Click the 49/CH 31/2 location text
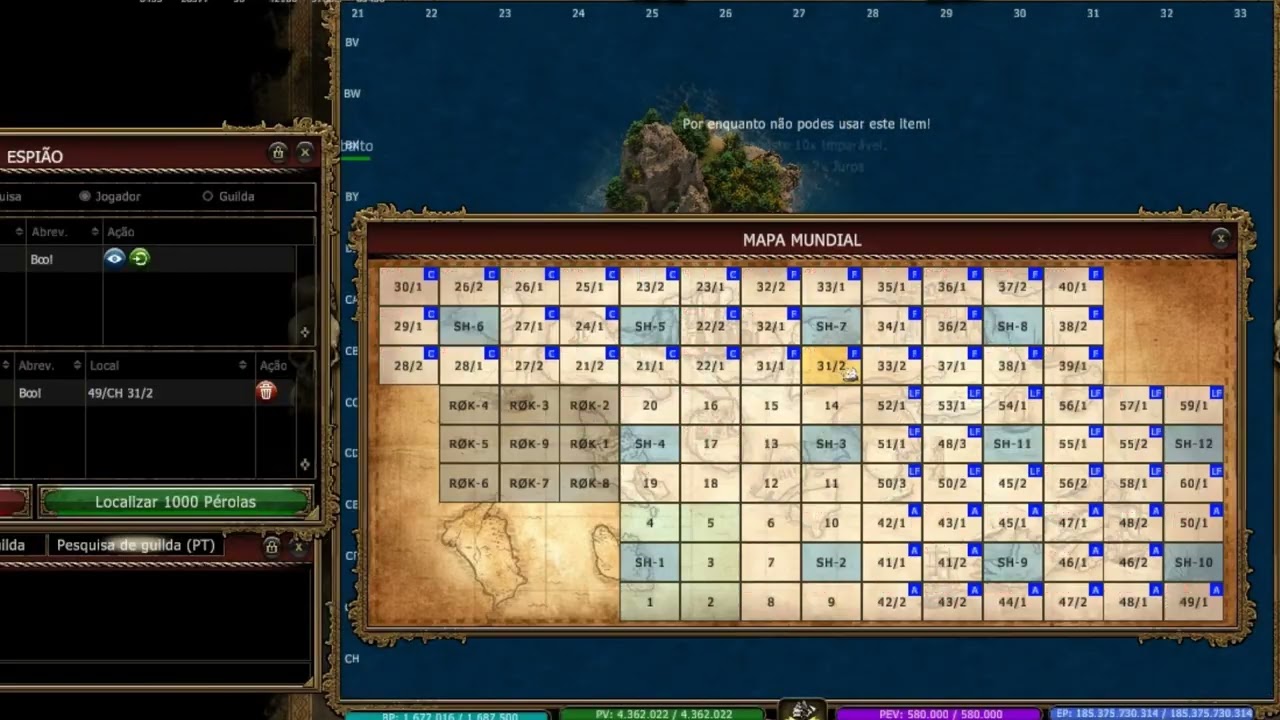The image size is (1280, 720). click(120, 393)
